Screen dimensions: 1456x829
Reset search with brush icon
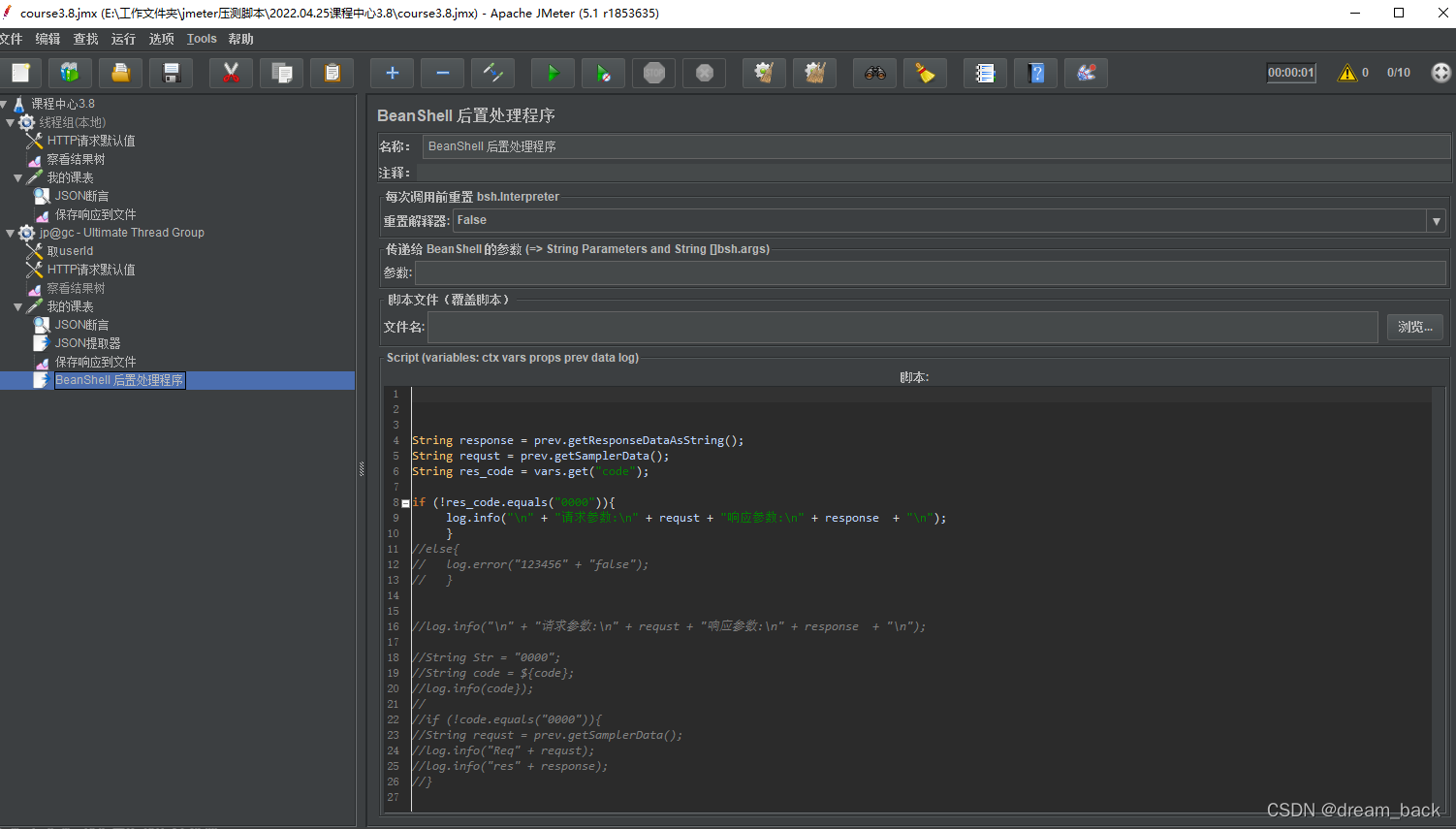[x=925, y=73]
